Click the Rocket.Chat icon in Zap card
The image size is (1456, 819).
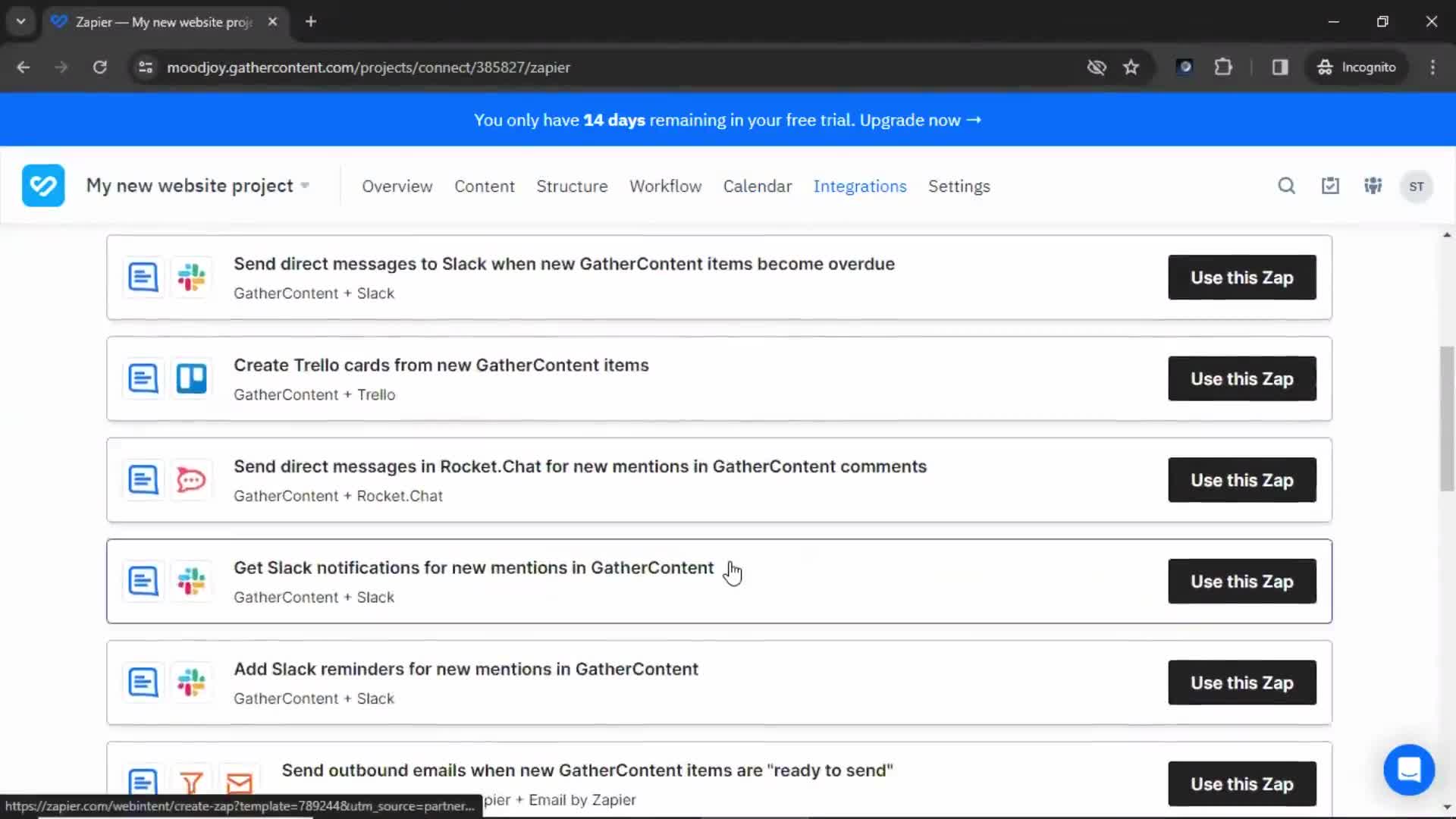(191, 480)
